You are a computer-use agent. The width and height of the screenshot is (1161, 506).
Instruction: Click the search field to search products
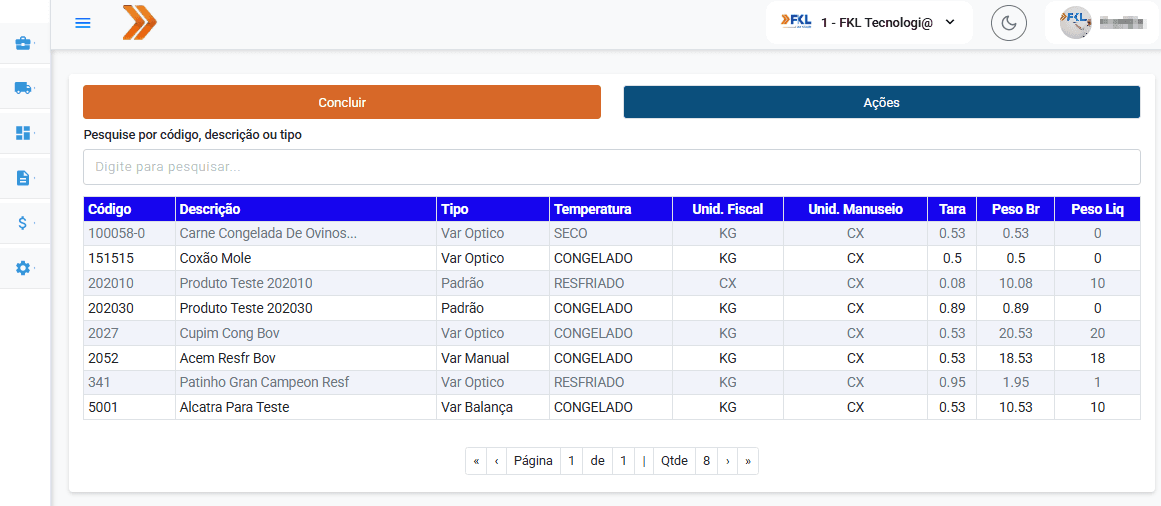coord(611,167)
